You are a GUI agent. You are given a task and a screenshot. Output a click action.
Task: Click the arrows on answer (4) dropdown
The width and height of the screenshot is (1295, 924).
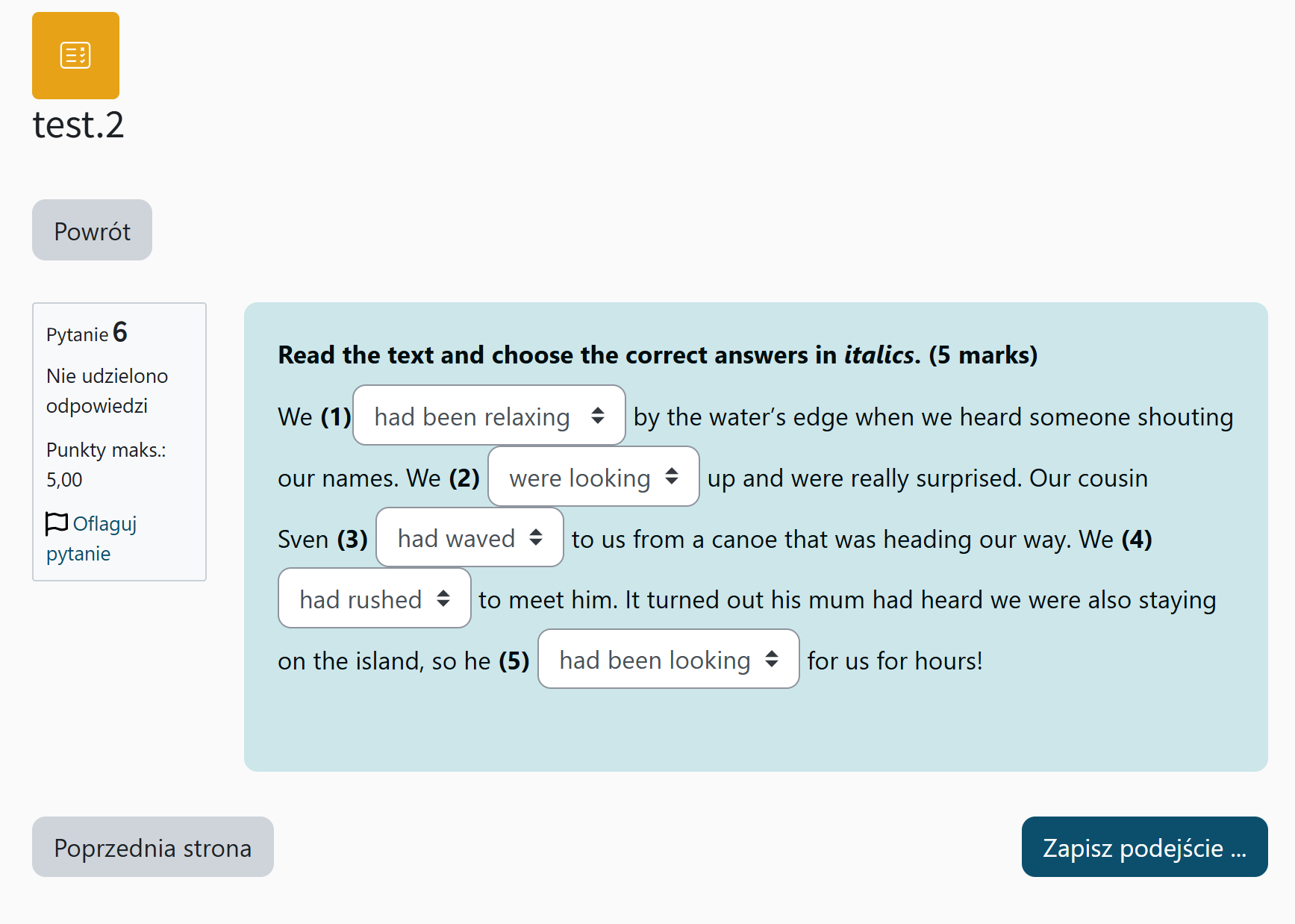[443, 599]
